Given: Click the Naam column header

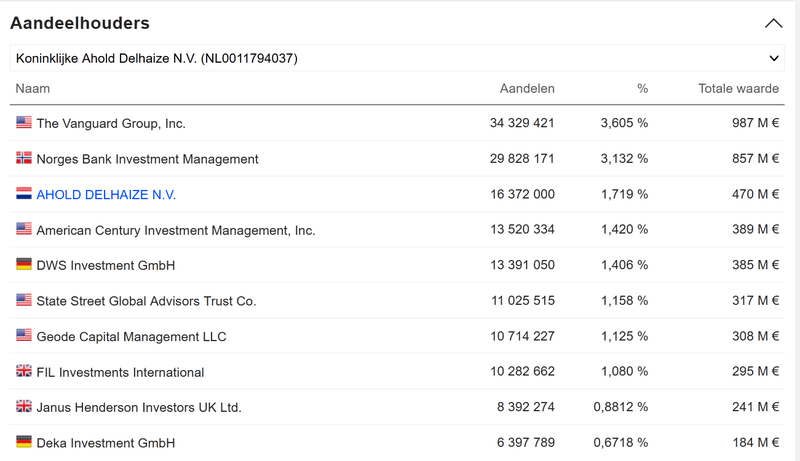Looking at the screenshot, I should point(33,89).
